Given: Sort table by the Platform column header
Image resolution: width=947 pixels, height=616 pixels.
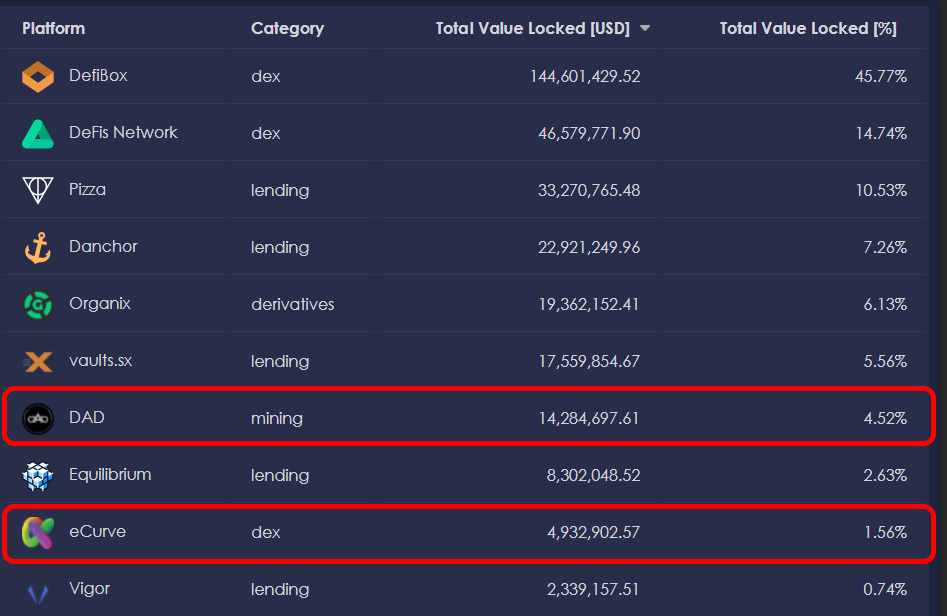Looking at the screenshot, I should (x=53, y=28).
